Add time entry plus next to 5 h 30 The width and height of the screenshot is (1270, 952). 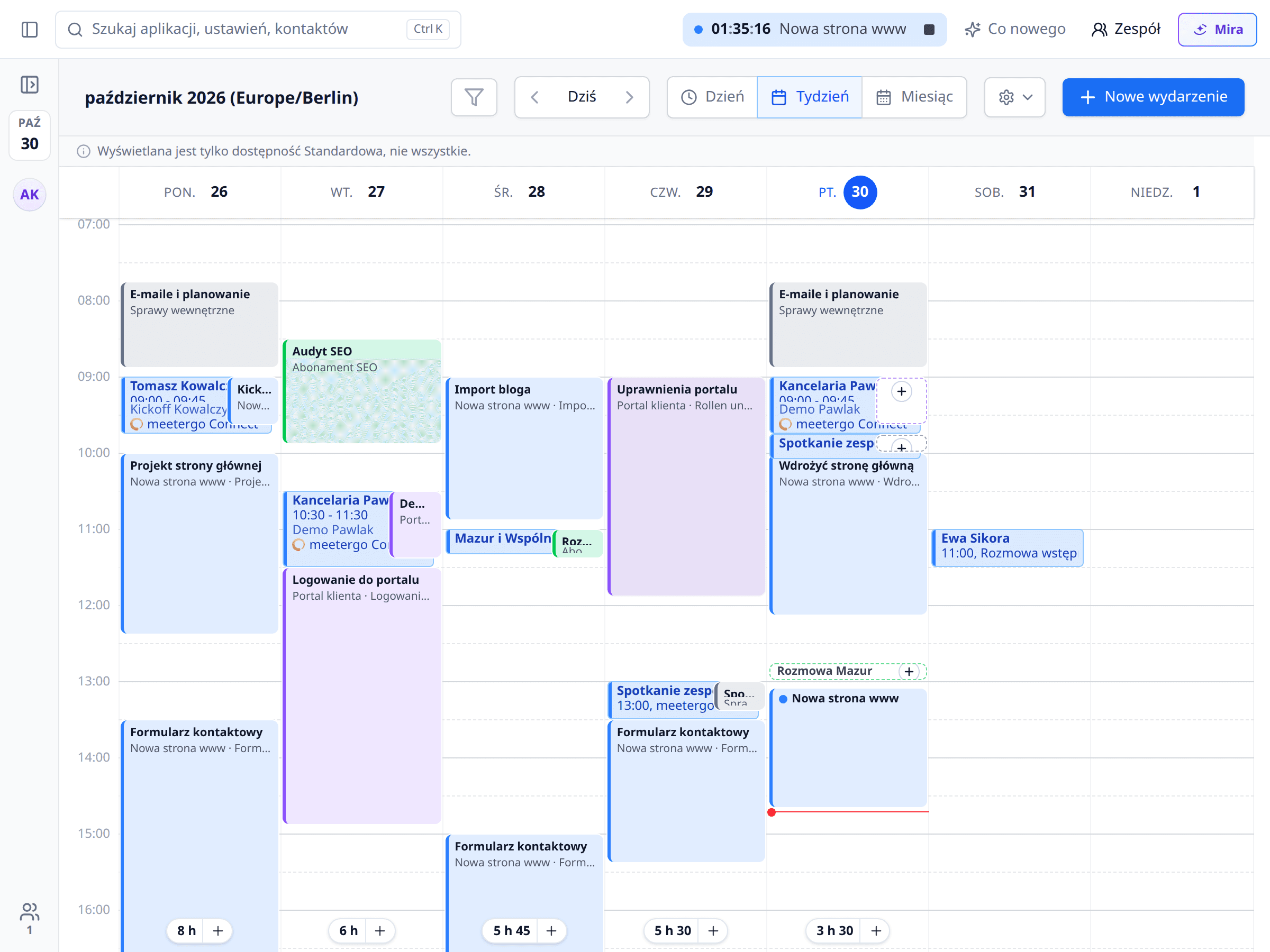[713, 930]
